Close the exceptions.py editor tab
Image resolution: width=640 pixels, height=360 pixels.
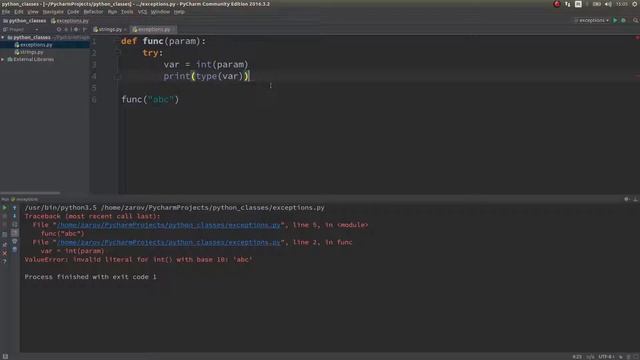[x=173, y=29]
